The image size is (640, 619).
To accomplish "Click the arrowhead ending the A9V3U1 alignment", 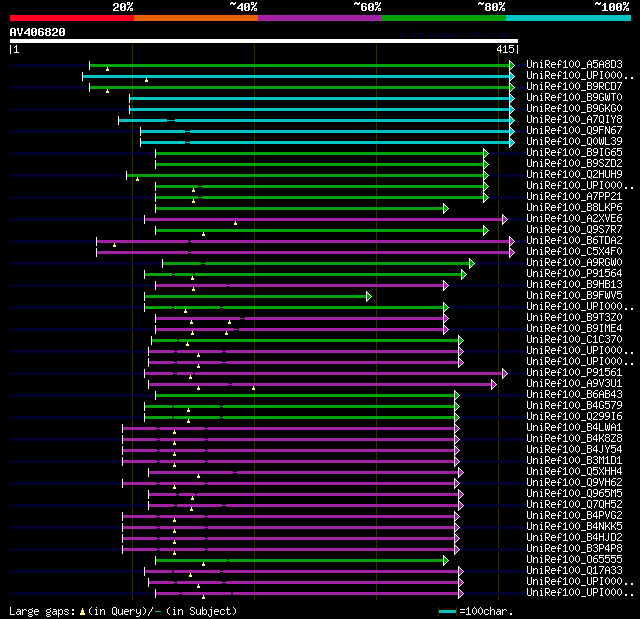I will coord(494,384).
